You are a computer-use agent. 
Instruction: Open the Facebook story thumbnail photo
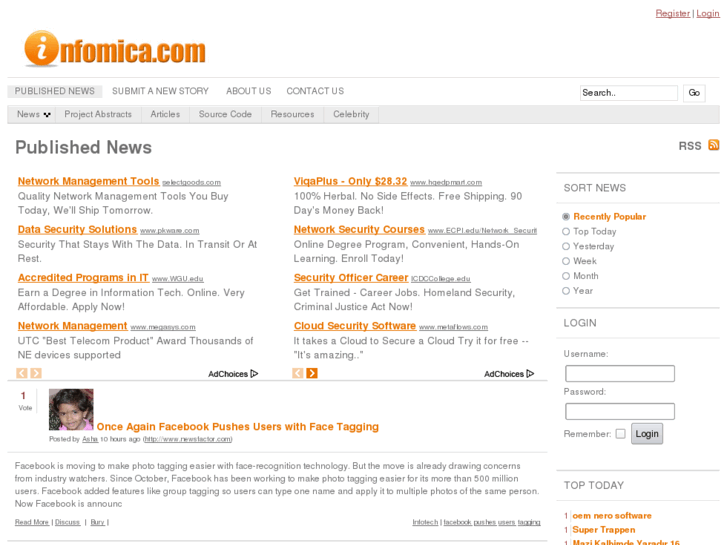click(x=71, y=409)
